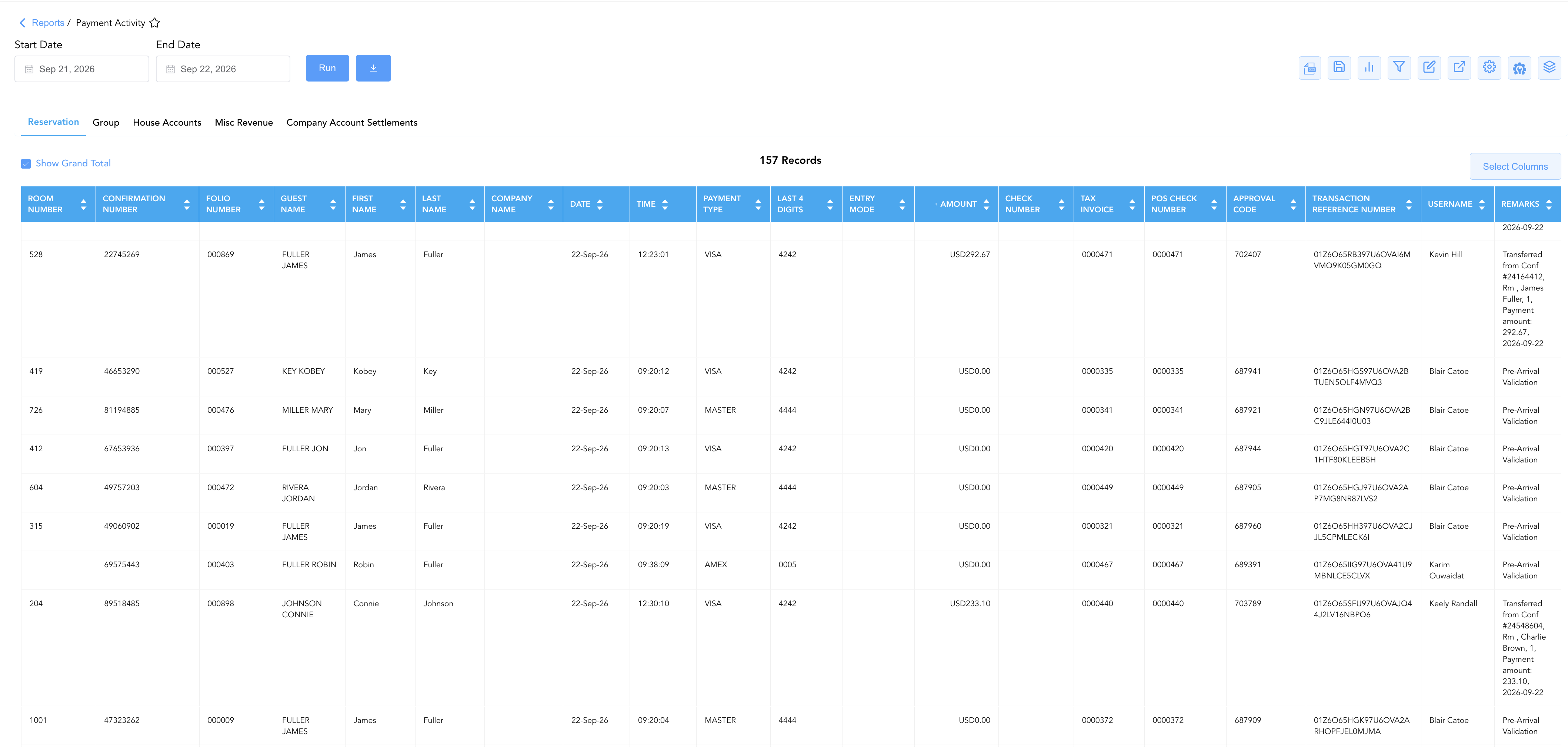Open Select Columns button
This screenshot has height=747, width=1568.
coord(1515,166)
